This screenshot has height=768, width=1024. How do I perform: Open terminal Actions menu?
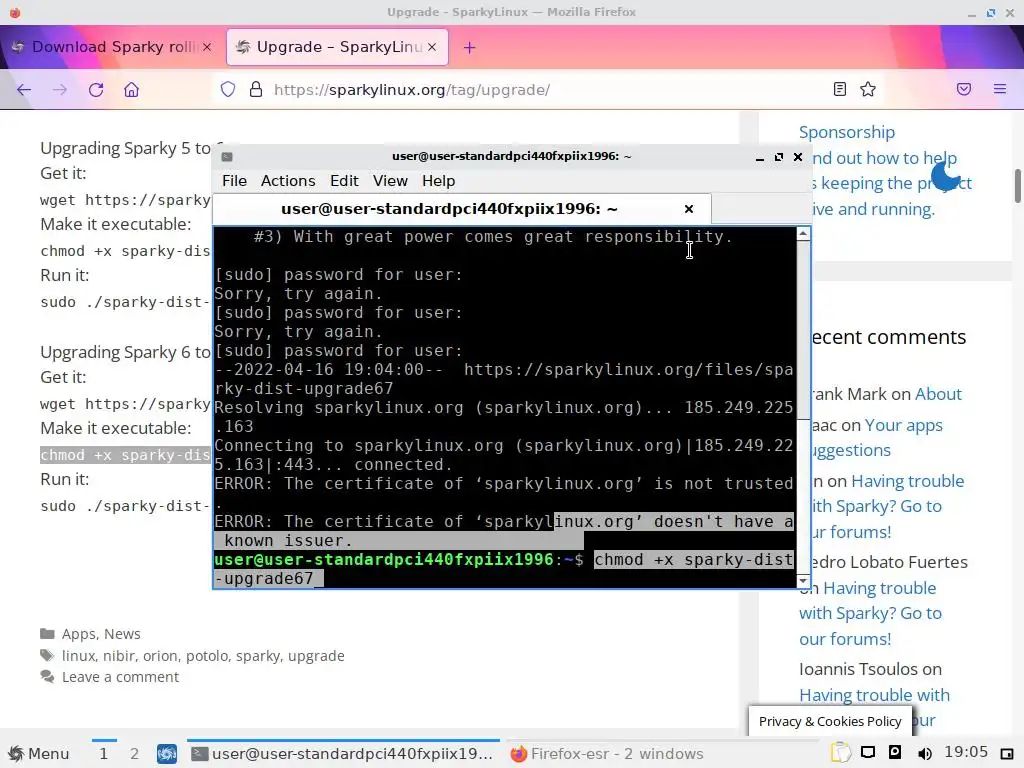tap(288, 181)
